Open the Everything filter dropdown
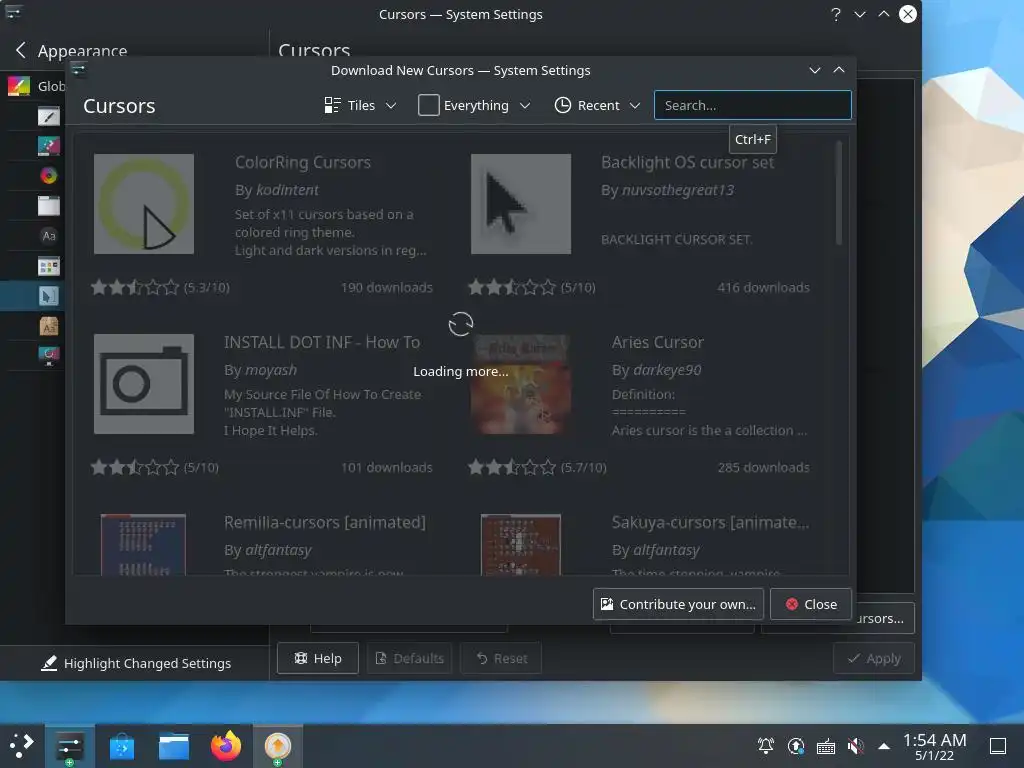The width and height of the screenshot is (1024, 768). (x=474, y=105)
